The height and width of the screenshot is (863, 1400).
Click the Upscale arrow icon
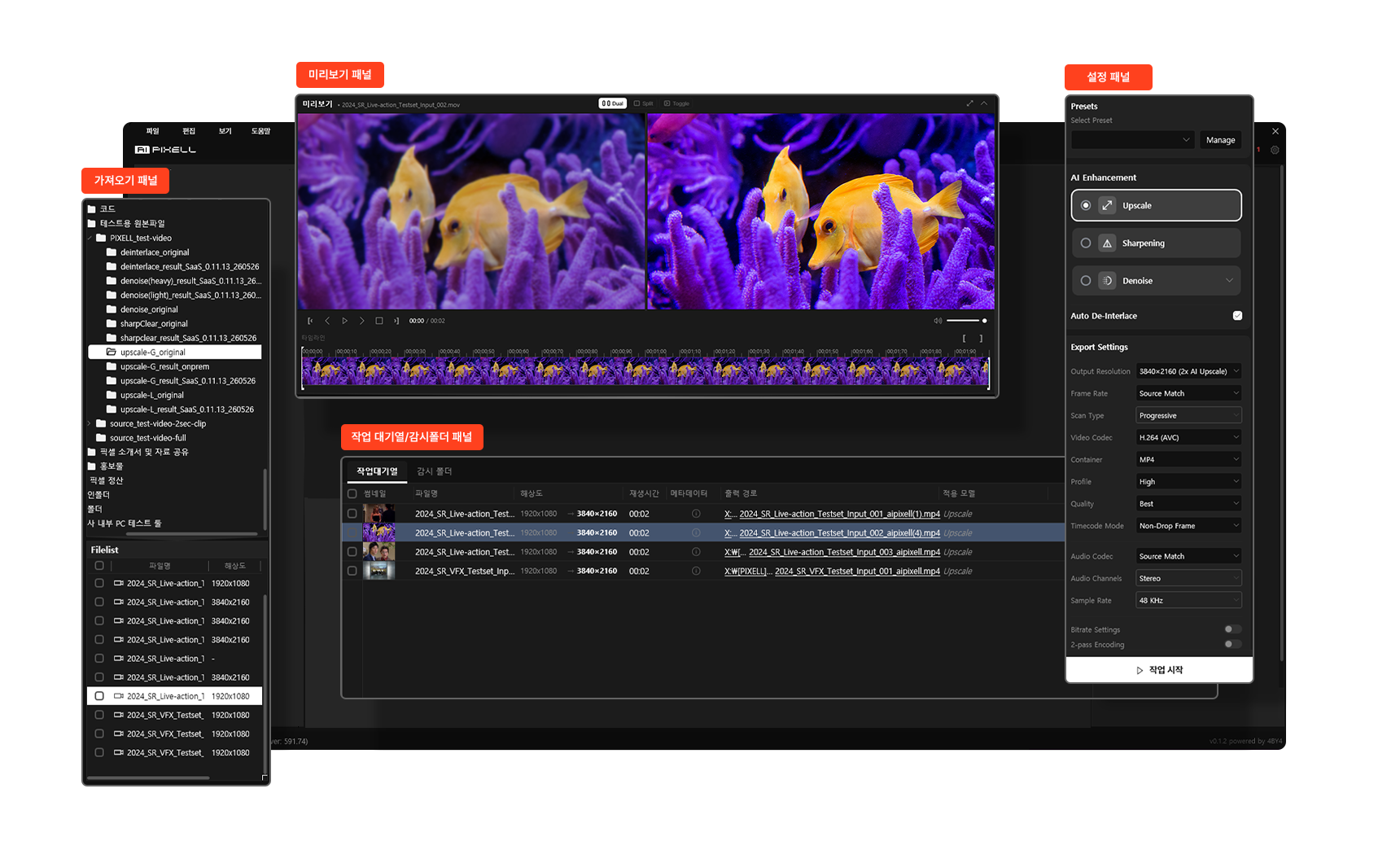point(1107,205)
